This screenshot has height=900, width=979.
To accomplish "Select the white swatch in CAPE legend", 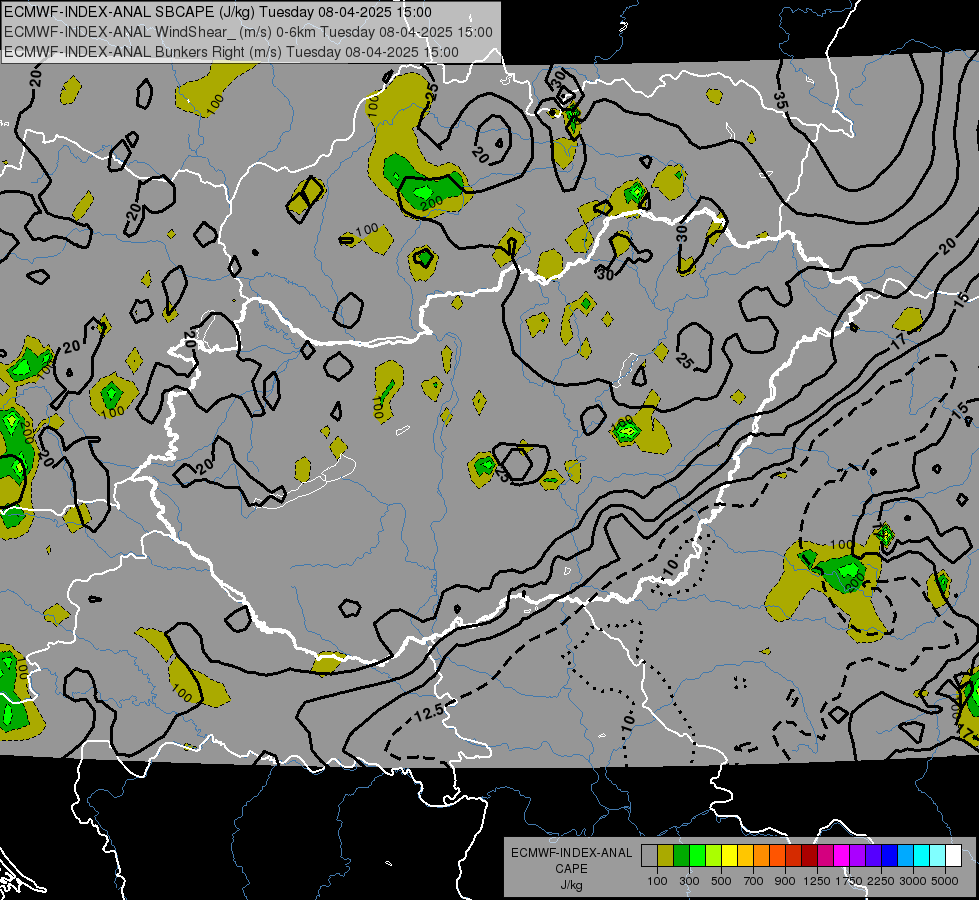I will [x=953, y=855].
